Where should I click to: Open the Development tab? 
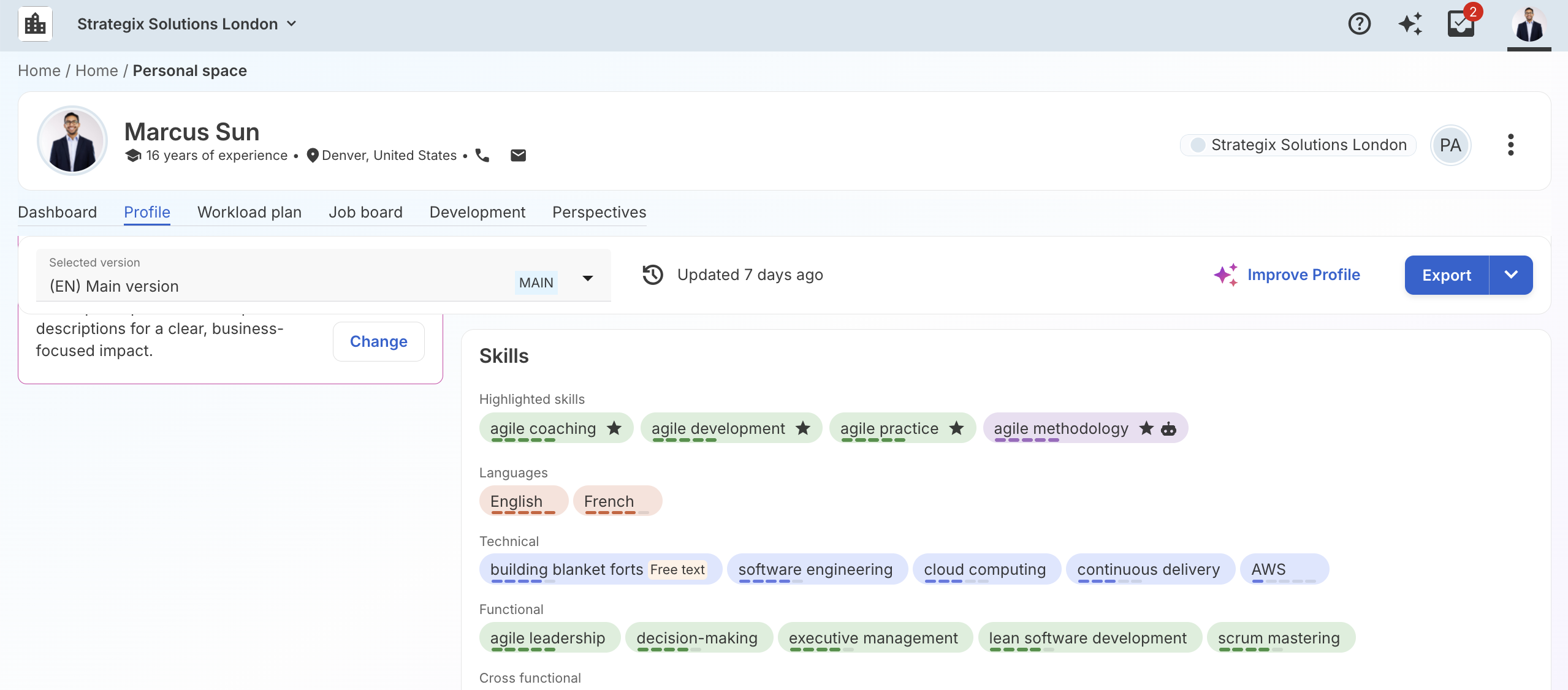coord(477,213)
